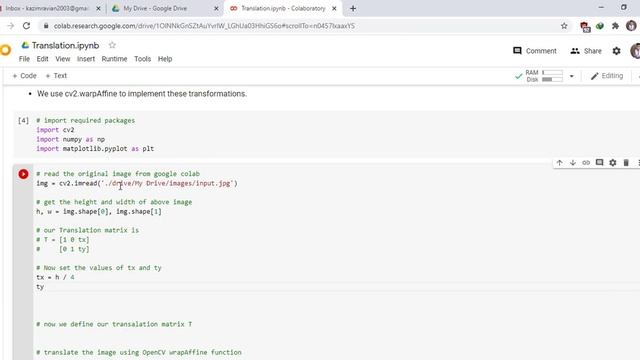640x360 pixels.
Task: Add a new Text cell
Action: coord(56,76)
